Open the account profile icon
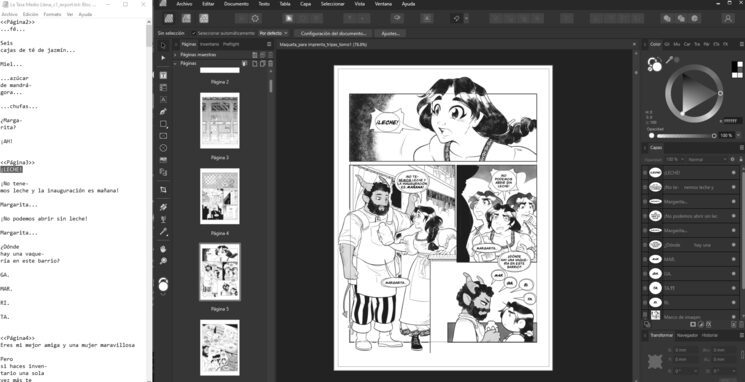Screen dimensions: 745x382 727,19
